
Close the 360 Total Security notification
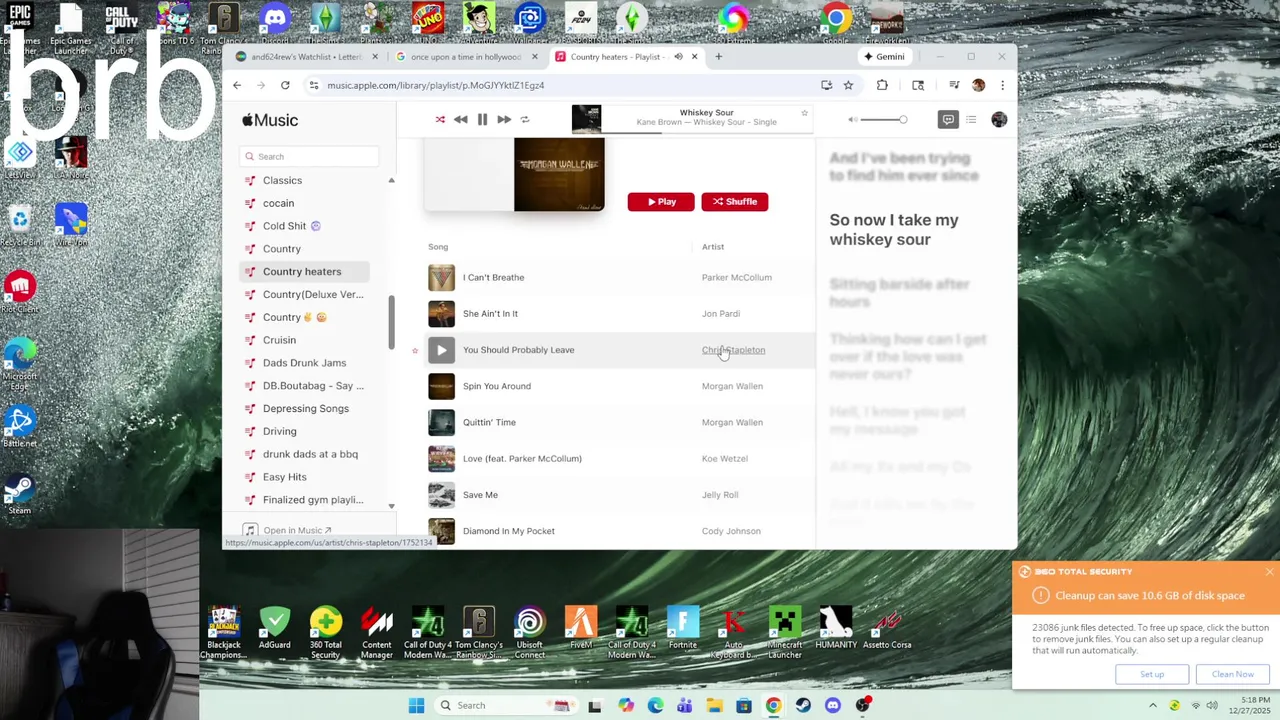tap(1269, 572)
